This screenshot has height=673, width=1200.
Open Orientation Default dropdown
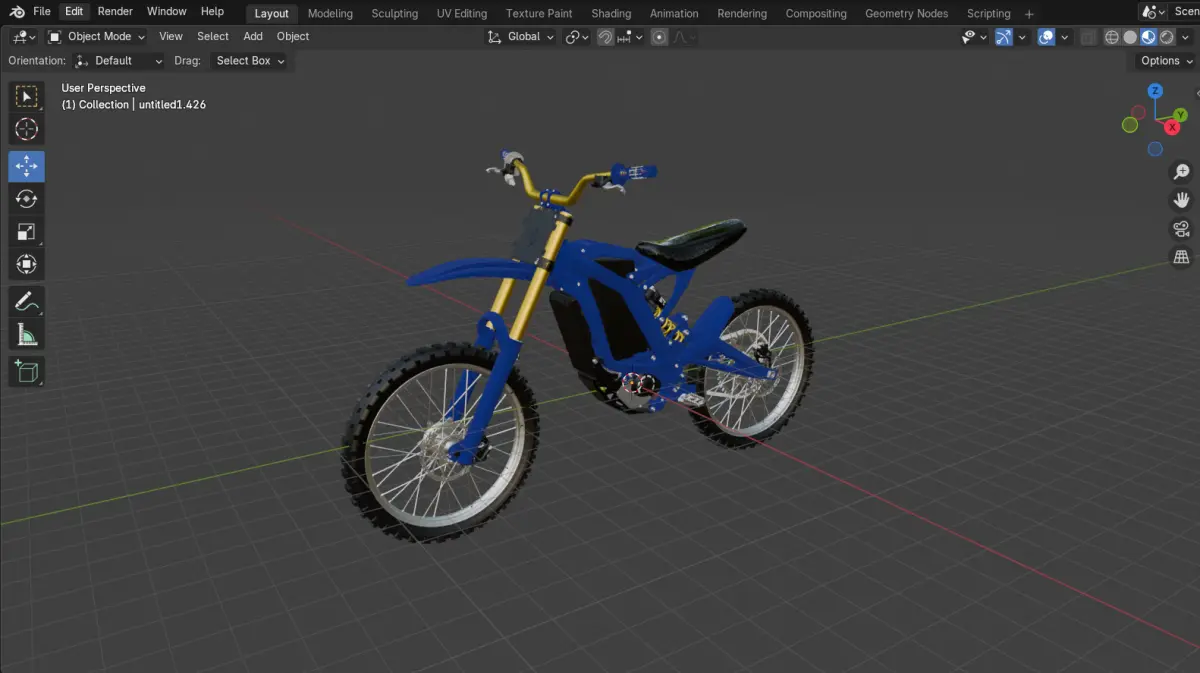coord(118,61)
